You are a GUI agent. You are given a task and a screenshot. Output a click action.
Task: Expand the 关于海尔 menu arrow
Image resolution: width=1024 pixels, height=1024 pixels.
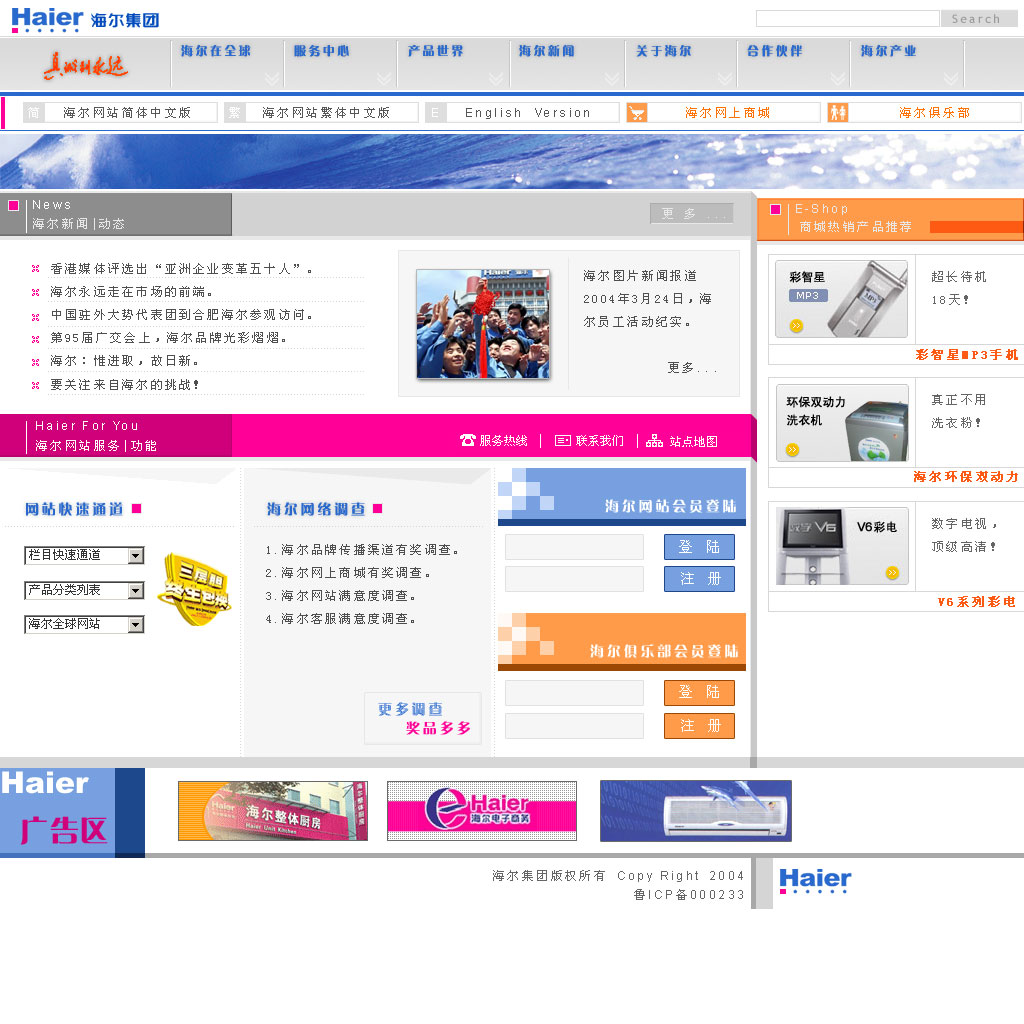(x=725, y=78)
